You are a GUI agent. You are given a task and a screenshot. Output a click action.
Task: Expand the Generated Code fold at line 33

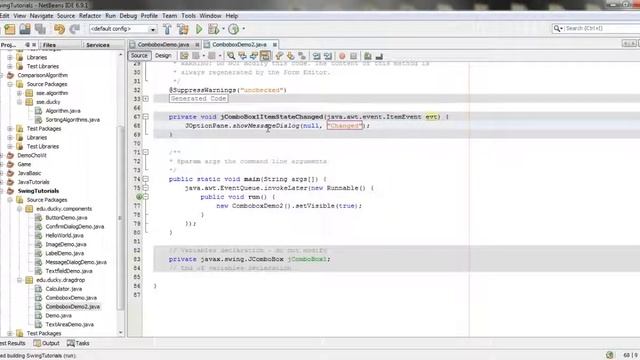(146, 99)
